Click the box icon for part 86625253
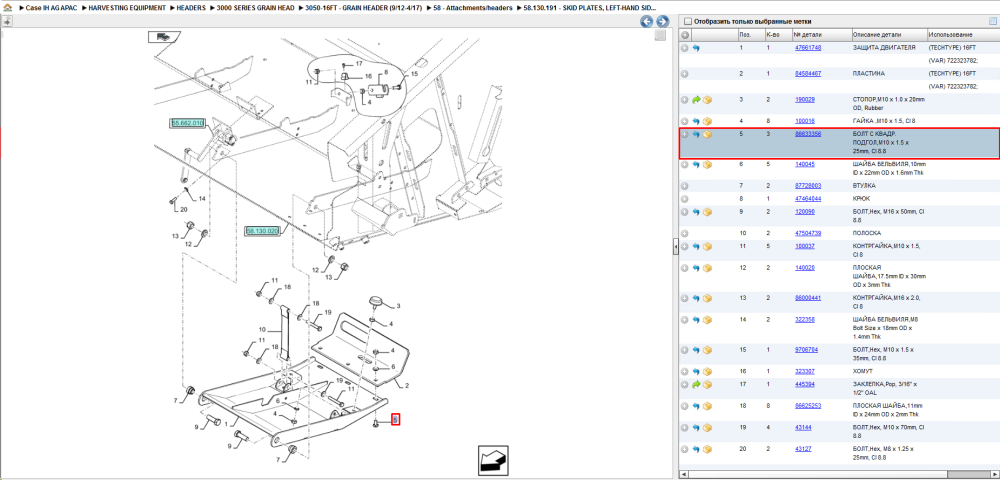1000x480 pixels. [707, 405]
